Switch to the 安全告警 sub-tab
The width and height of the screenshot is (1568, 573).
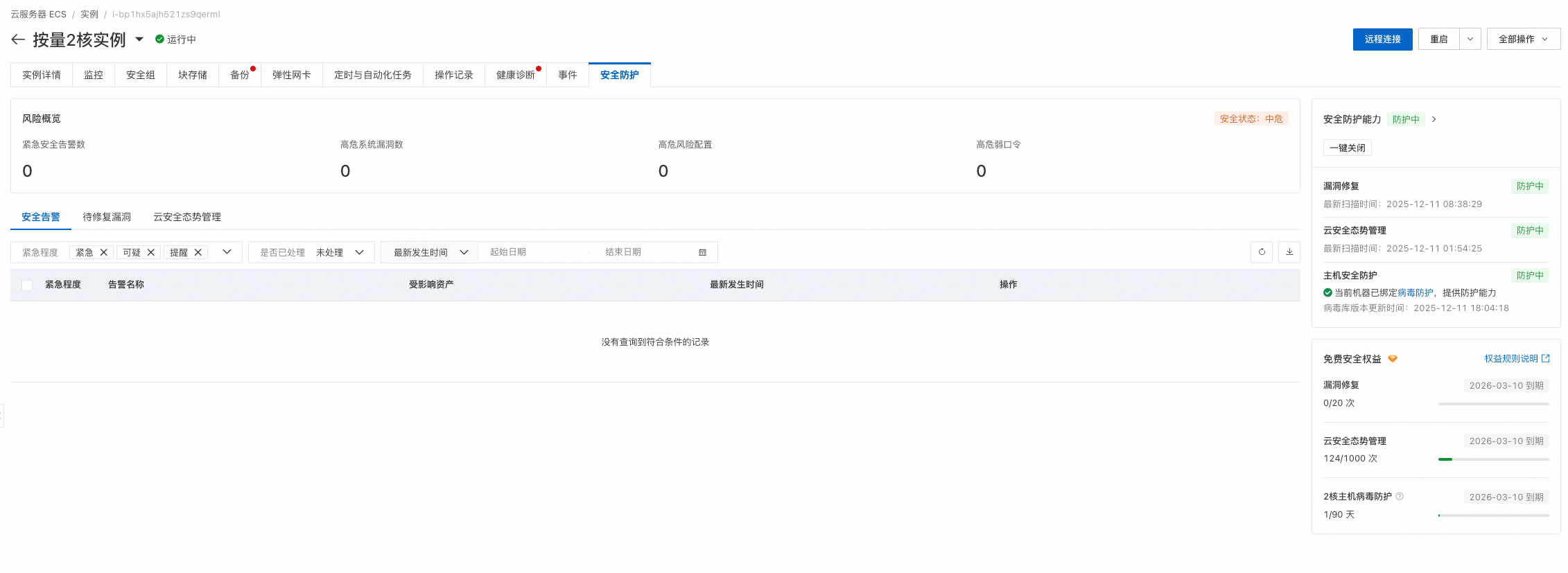pos(41,217)
